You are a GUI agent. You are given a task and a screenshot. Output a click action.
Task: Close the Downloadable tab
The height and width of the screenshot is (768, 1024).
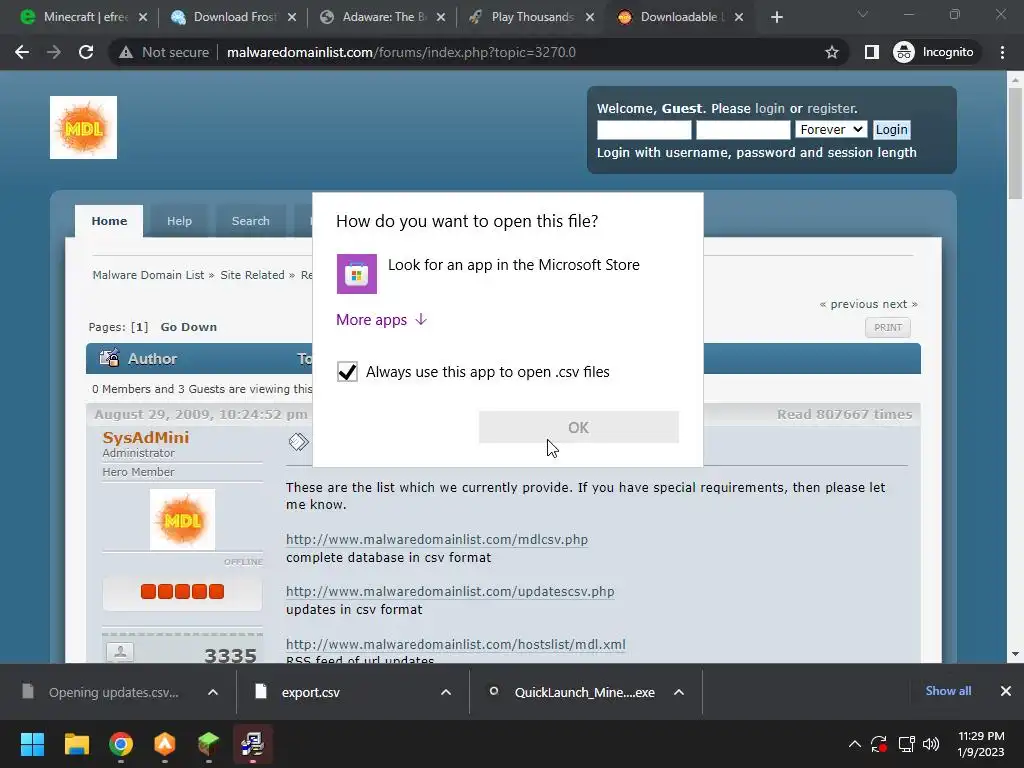(x=739, y=18)
